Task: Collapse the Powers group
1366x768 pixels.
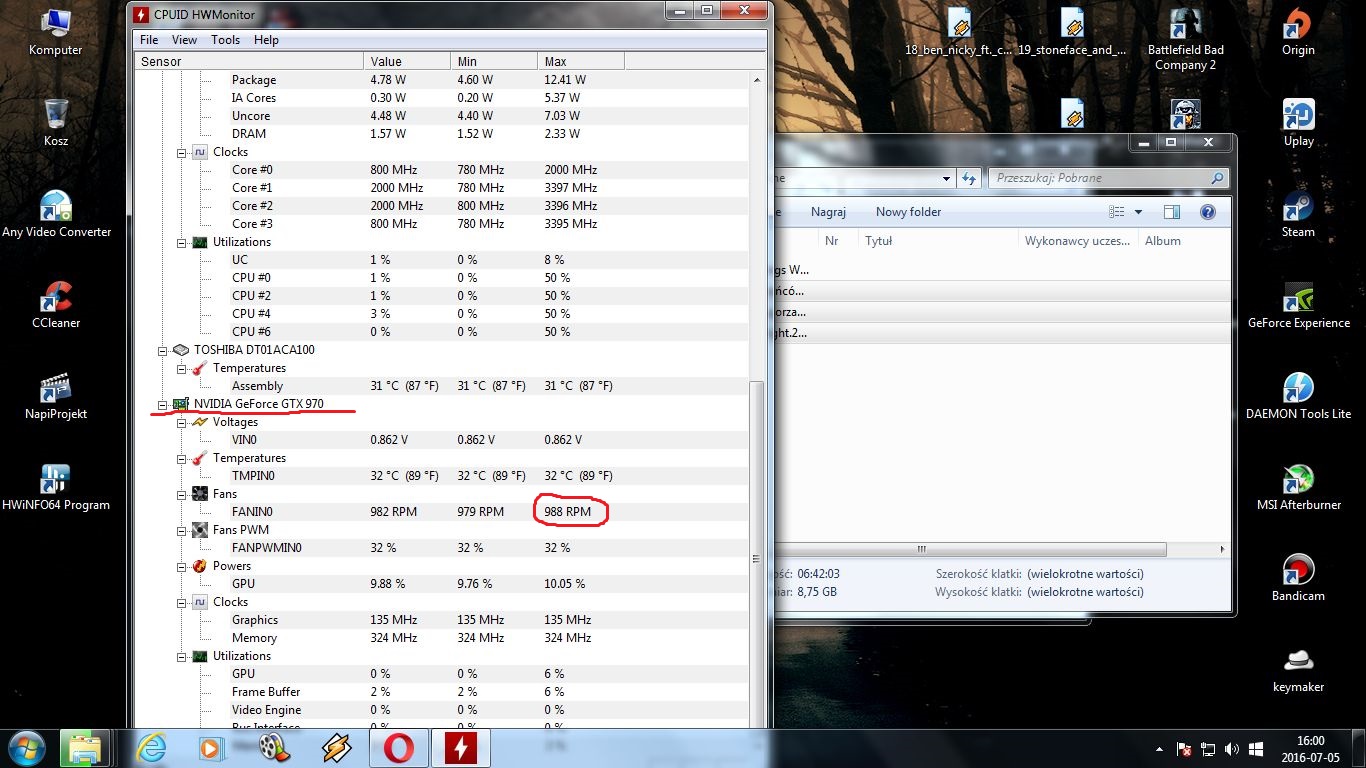Action: pos(182,566)
